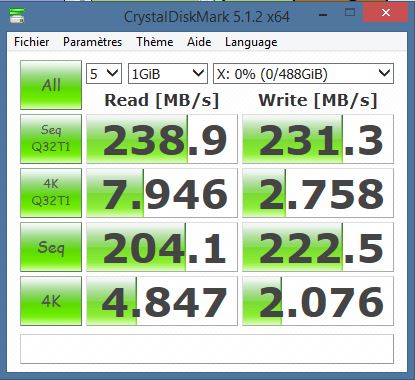Open the Paramètres menu
The image size is (415, 380).
(92, 42)
